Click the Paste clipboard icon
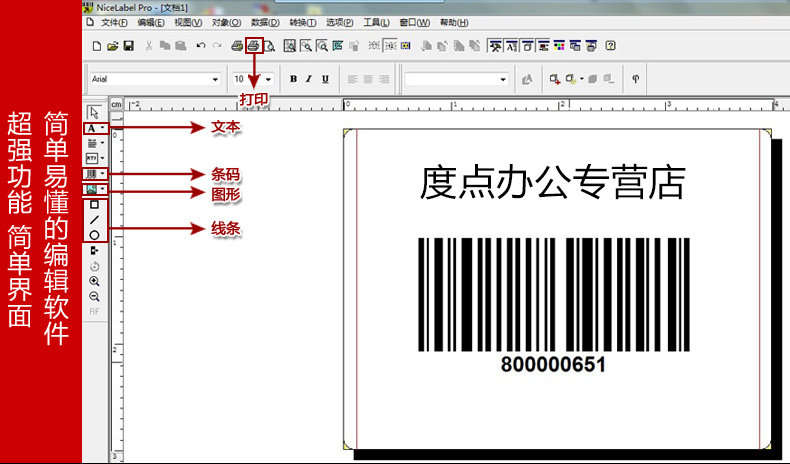Image resolution: width=790 pixels, height=464 pixels. (x=181, y=46)
